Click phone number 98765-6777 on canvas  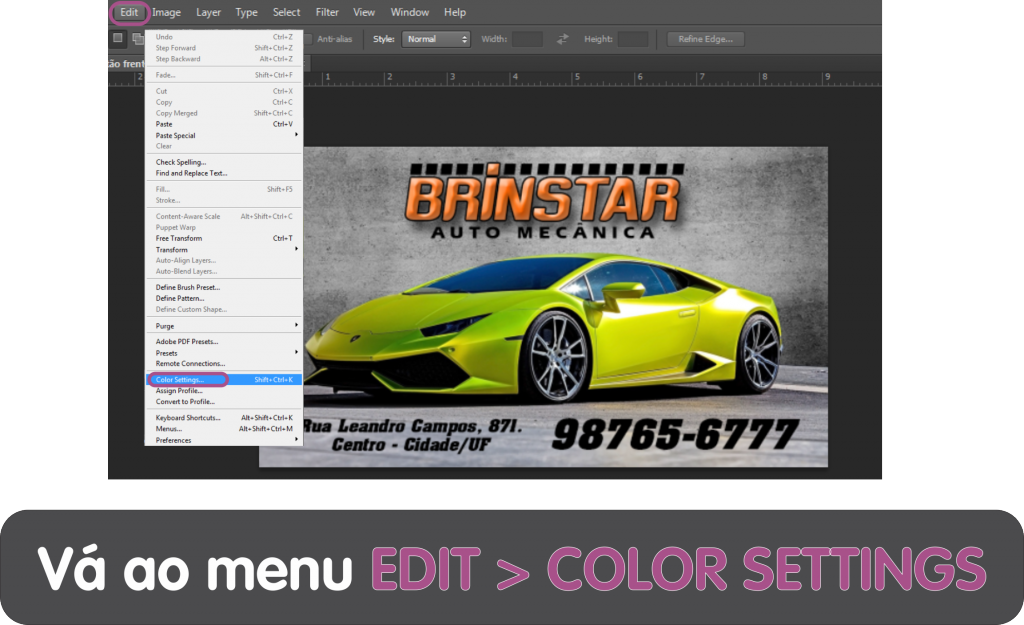tap(675, 434)
